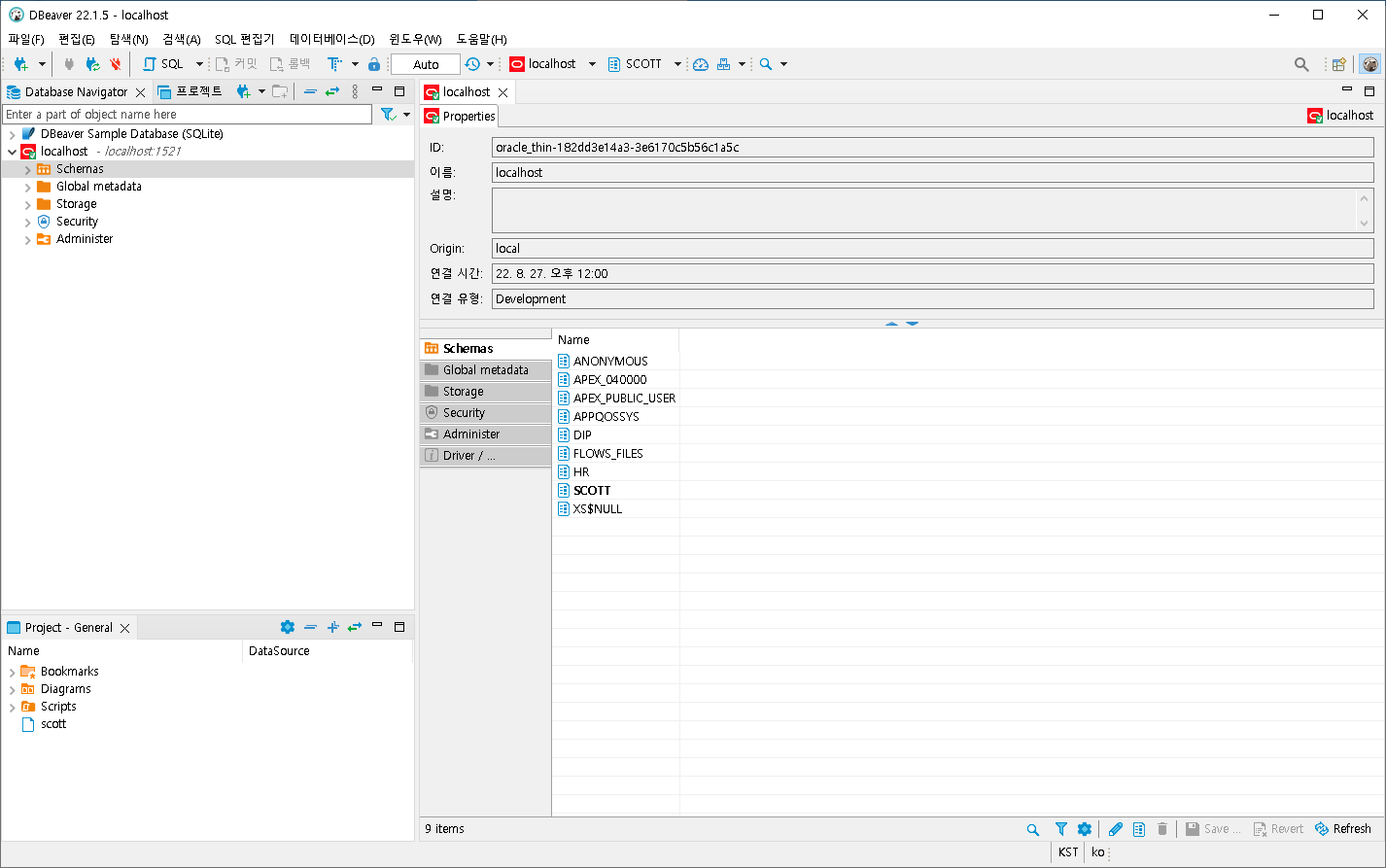Click the blue sheet icon in bottom bar
Screen dimensions: 1386x868
coord(1139,829)
